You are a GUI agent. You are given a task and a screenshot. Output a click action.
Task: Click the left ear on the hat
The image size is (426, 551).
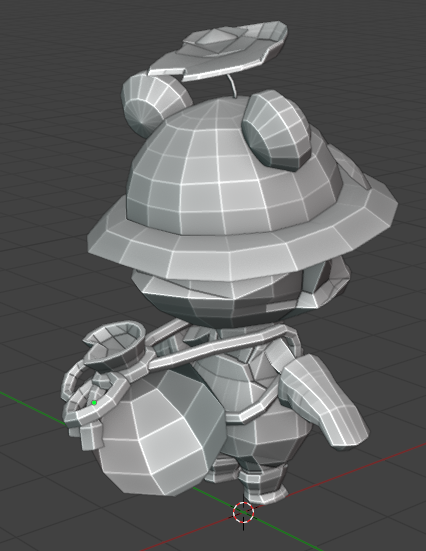[x=155, y=103]
